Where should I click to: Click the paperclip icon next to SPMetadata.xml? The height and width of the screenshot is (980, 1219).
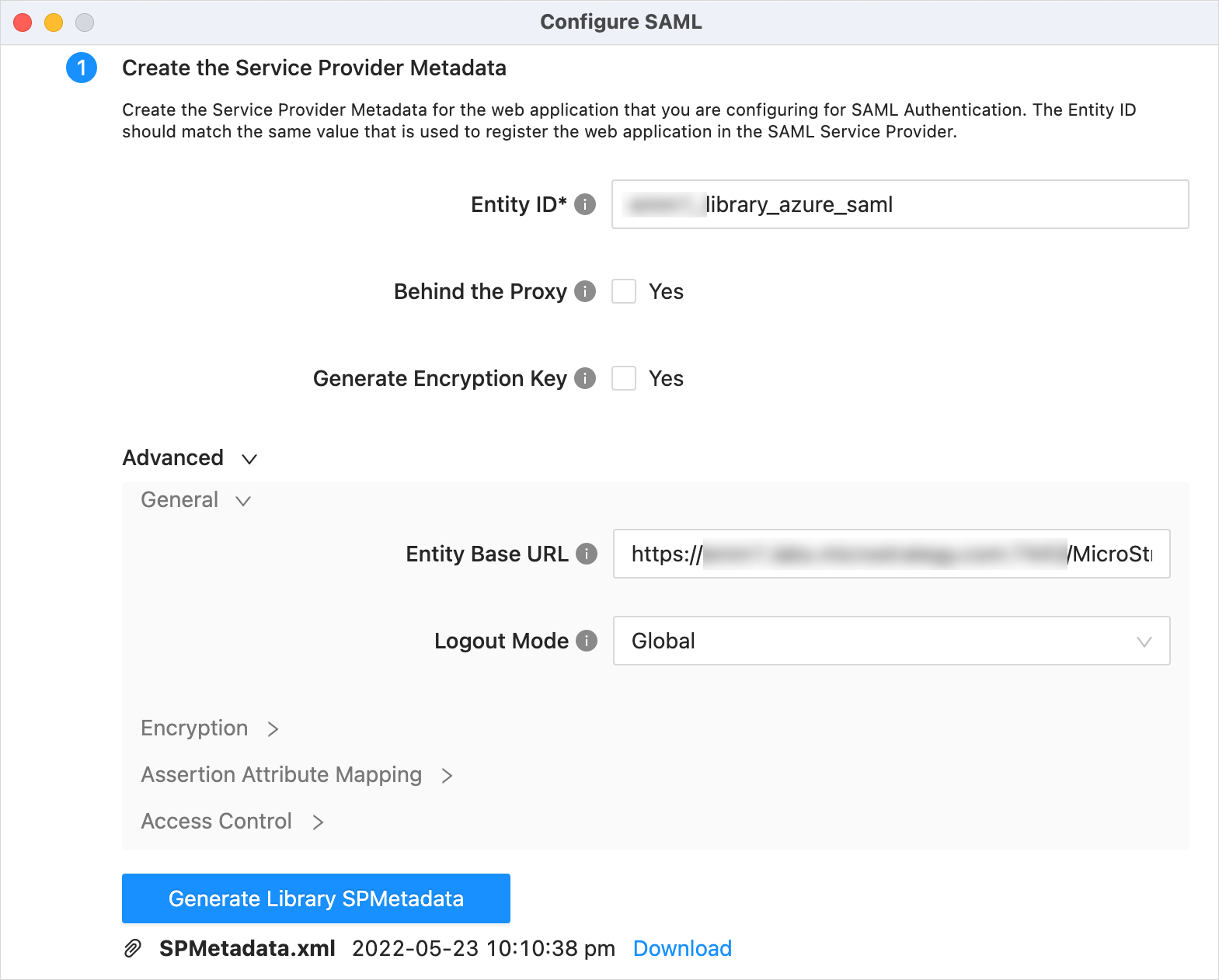133,948
